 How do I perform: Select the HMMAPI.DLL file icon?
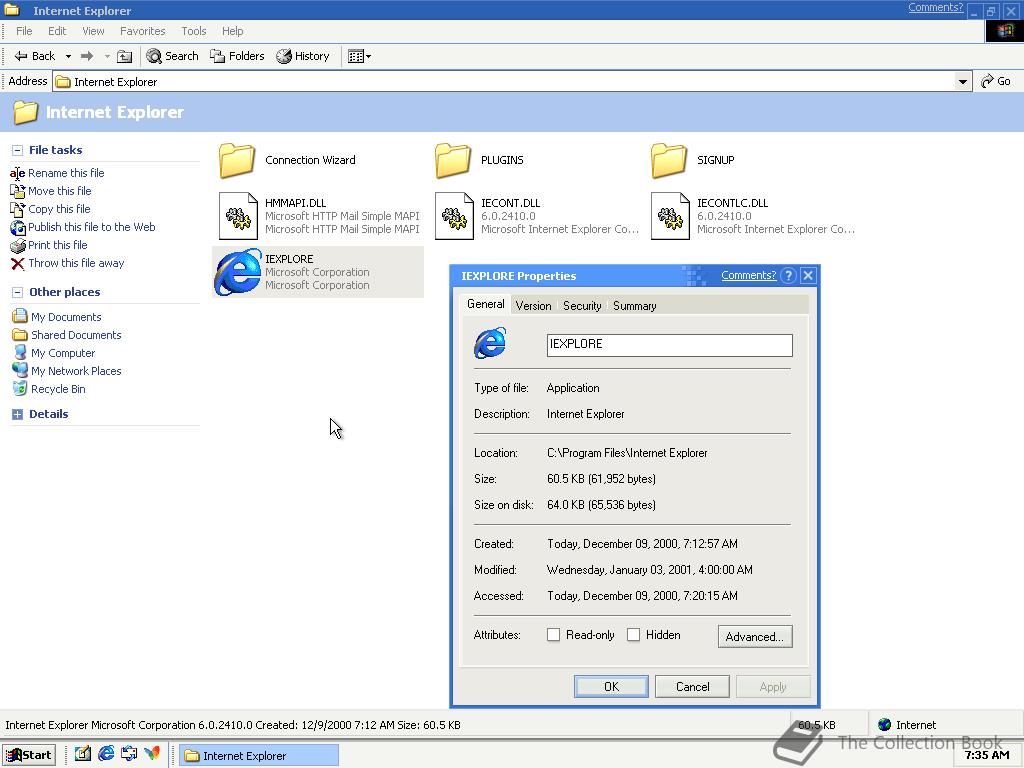pos(238,216)
